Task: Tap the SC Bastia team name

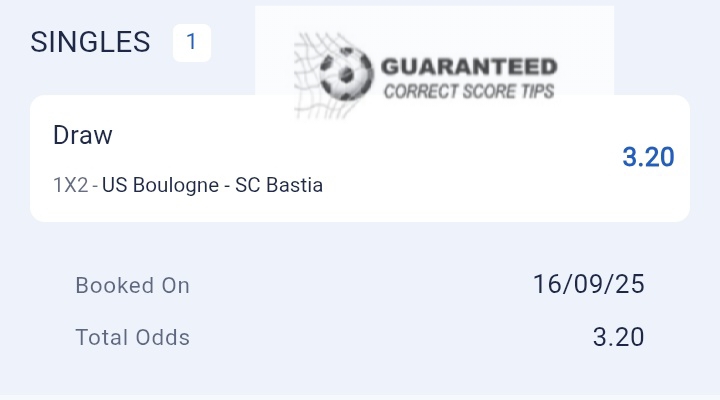Action: tap(279, 185)
